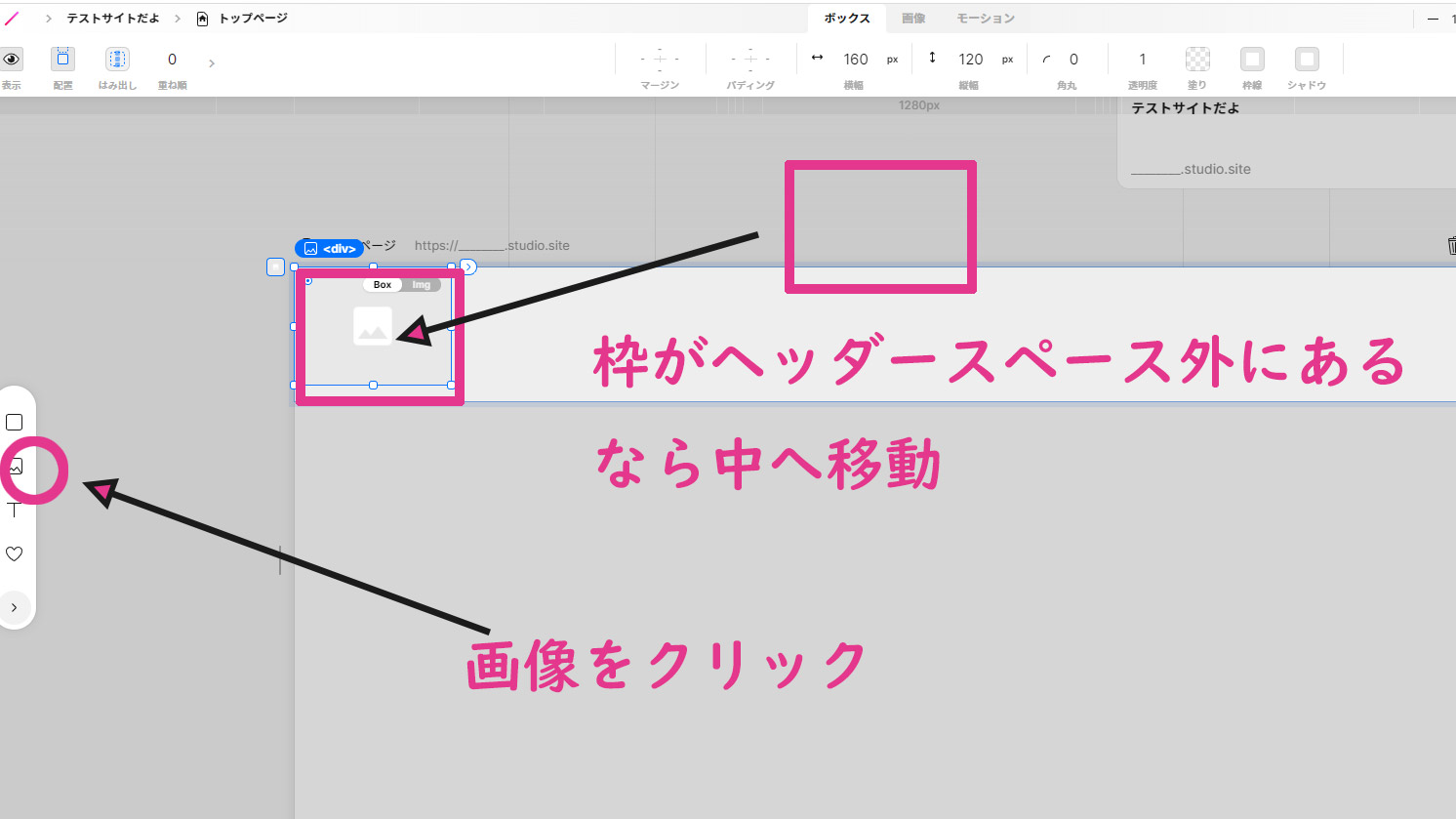Click the https://______.studio.site page URL
Image resolution: width=1456 pixels, height=819 pixels.
coord(492,246)
